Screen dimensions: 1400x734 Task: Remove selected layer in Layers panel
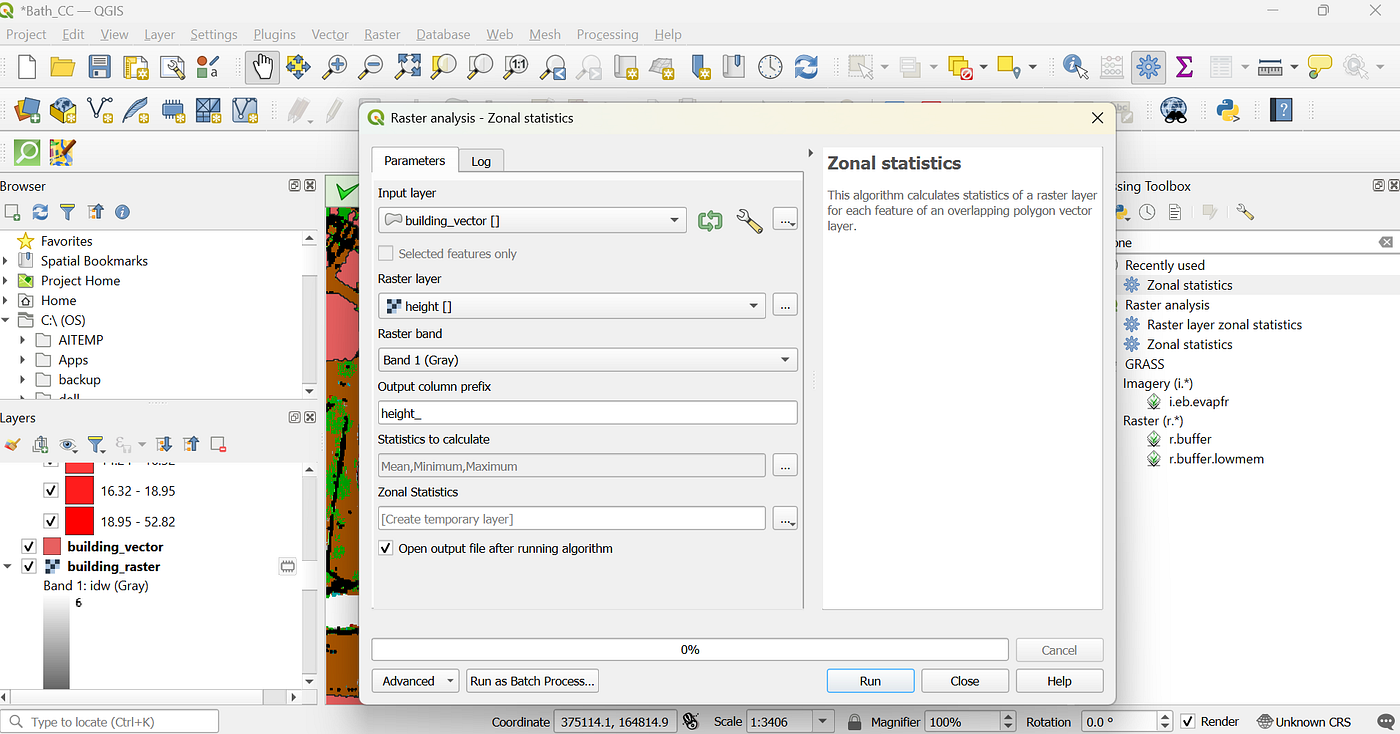[x=218, y=444]
